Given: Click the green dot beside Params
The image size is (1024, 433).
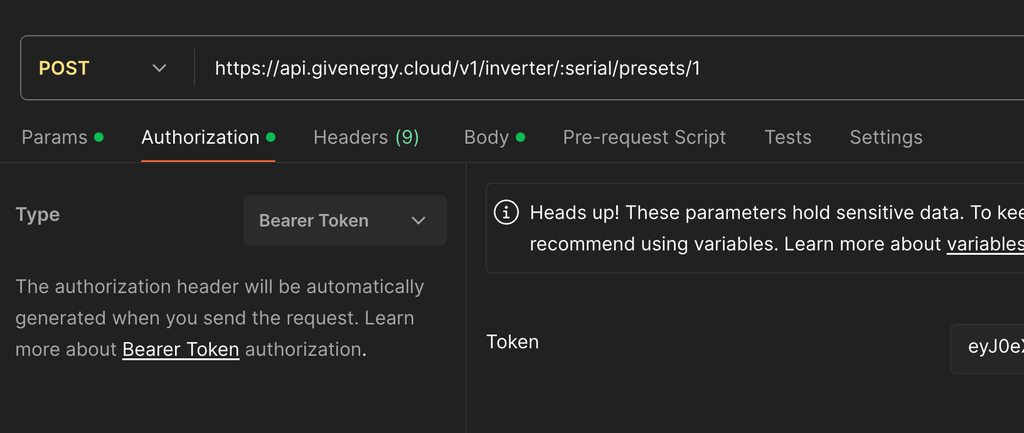Looking at the screenshot, I should 99,137.
